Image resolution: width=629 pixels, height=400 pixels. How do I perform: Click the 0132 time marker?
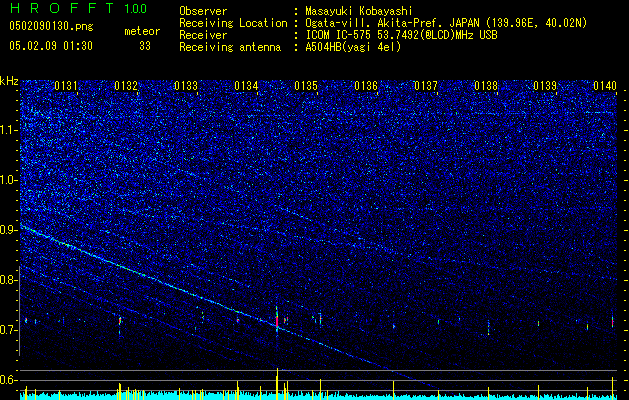coord(126,86)
